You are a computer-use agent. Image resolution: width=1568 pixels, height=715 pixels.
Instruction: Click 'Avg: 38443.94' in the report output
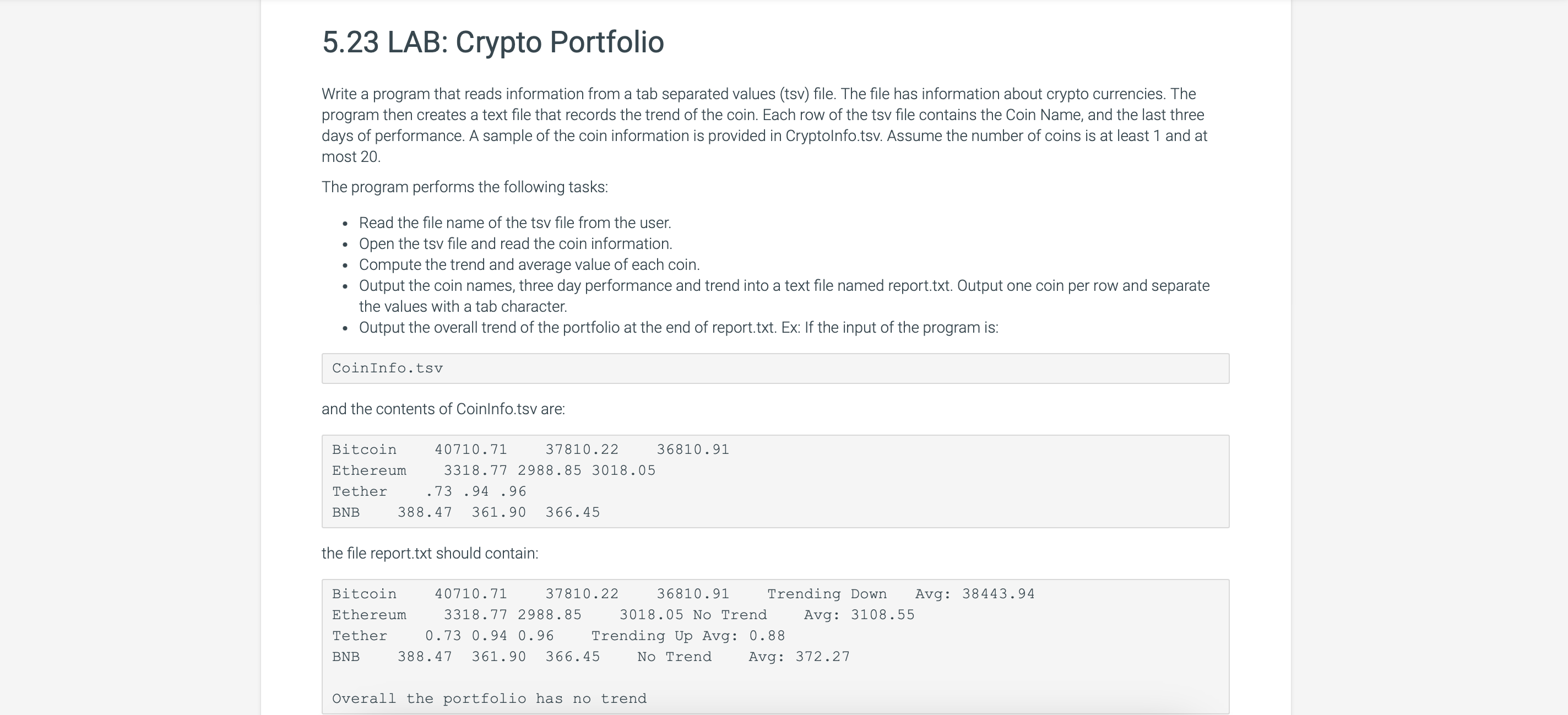tap(974, 594)
